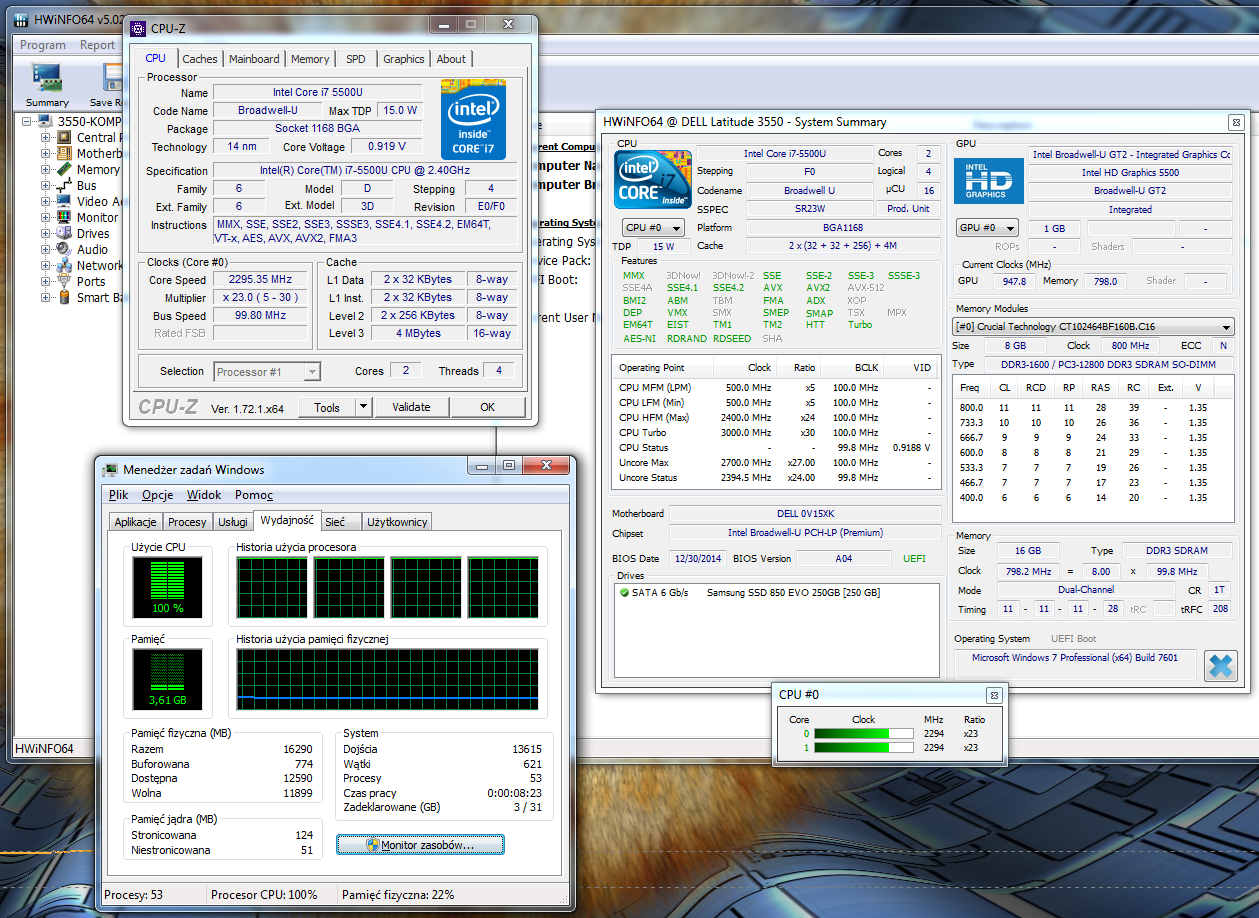Open the Widok menu in Task Manager

click(204, 495)
